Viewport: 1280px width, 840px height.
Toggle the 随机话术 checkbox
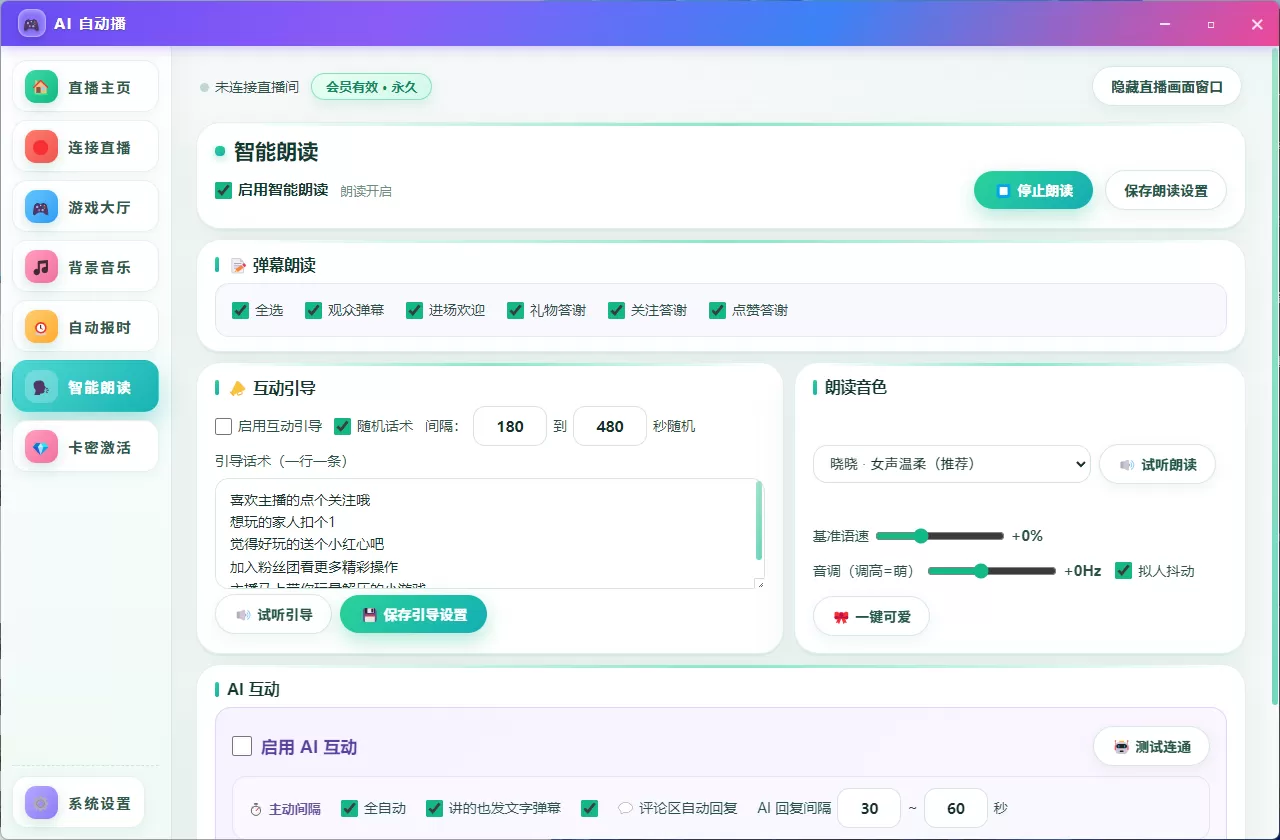coord(342,426)
